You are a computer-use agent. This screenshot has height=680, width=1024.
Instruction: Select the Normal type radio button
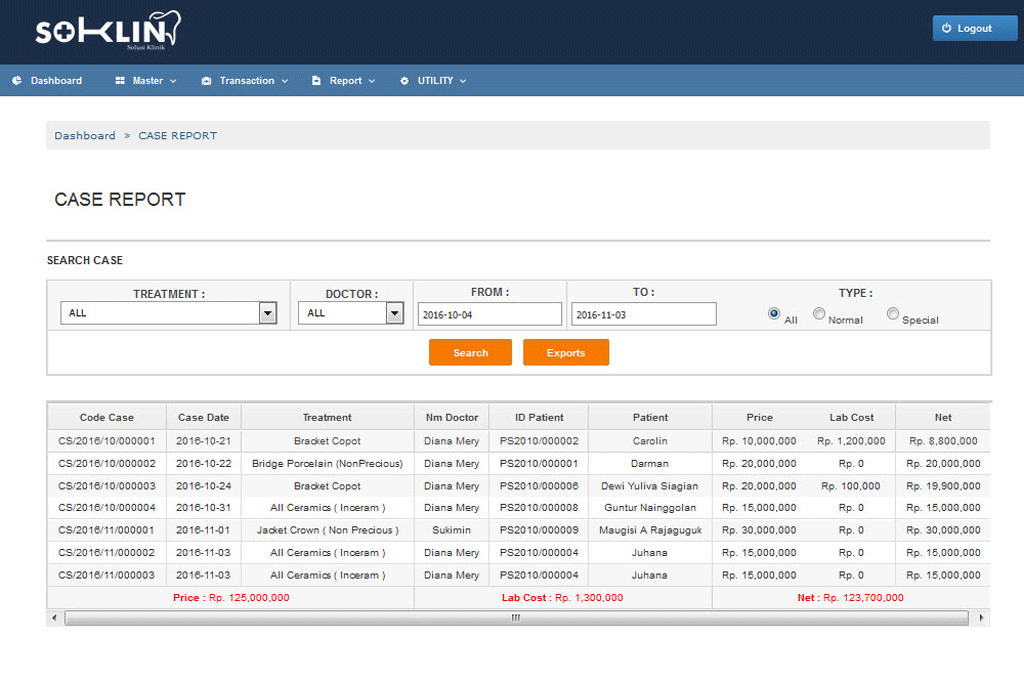point(819,313)
